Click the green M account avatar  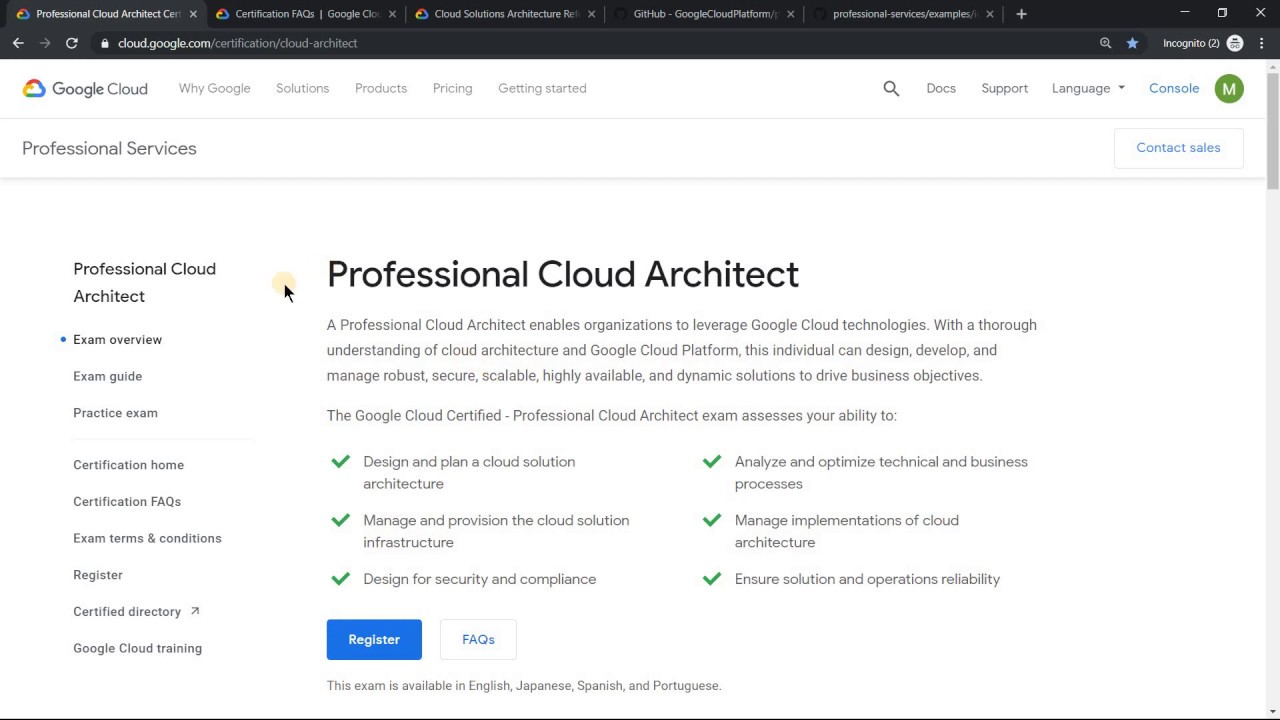[1229, 88]
